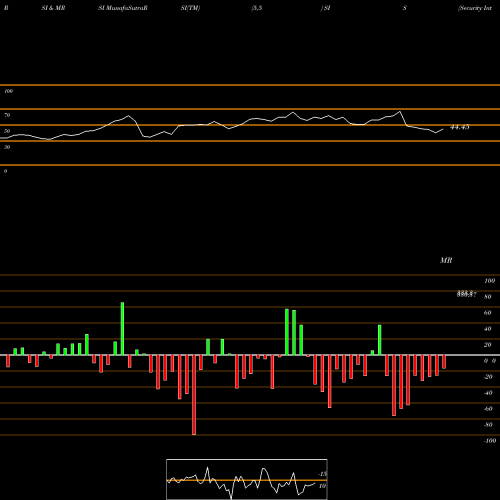Click the -80 label on MR axis
The image size is (500, 500).
[x=488, y=425]
